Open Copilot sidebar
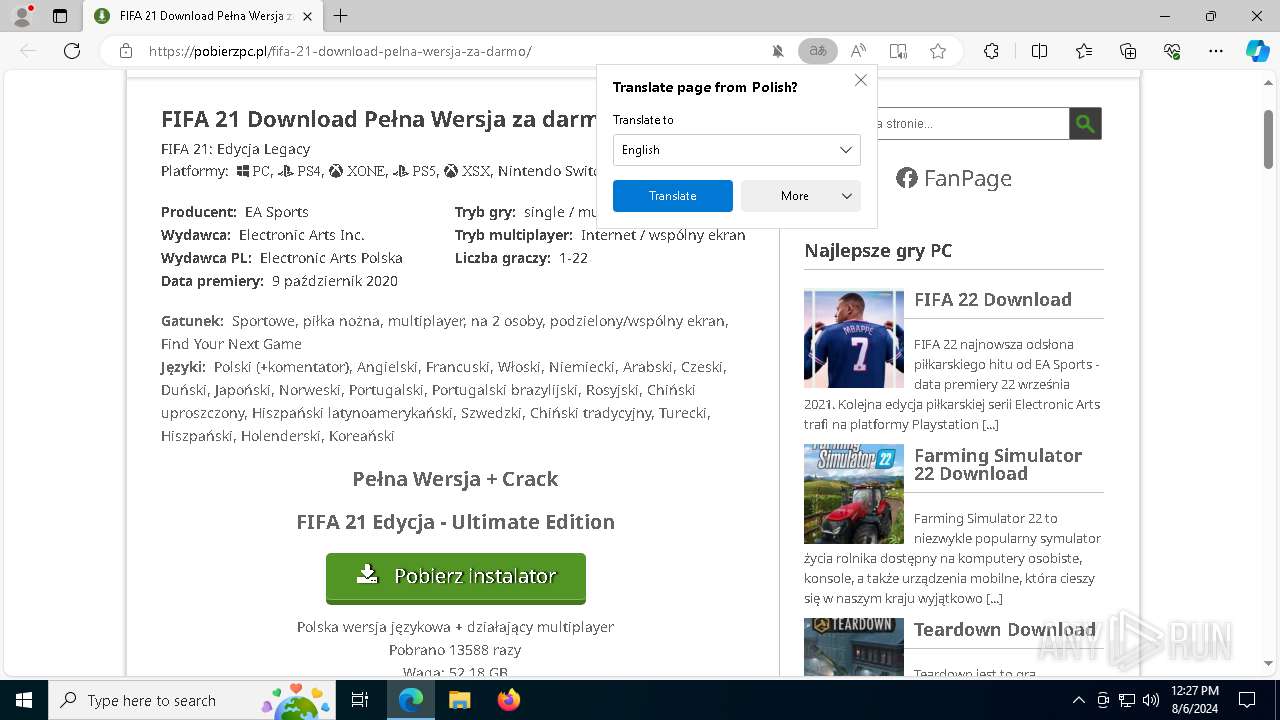Screen dimensions: 1280x720 pos(1257,51)
